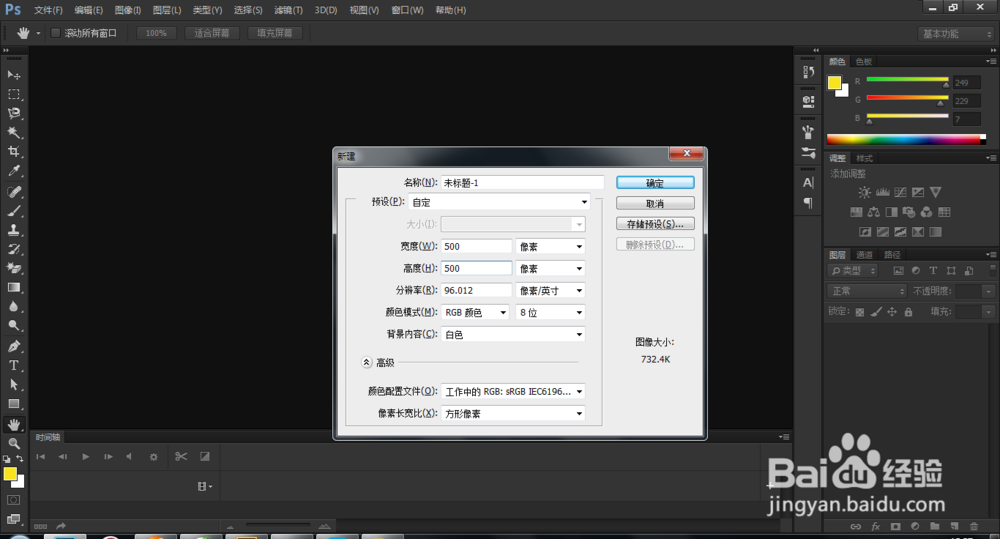Enable scroll all windows checkbox

pos(55,33)
